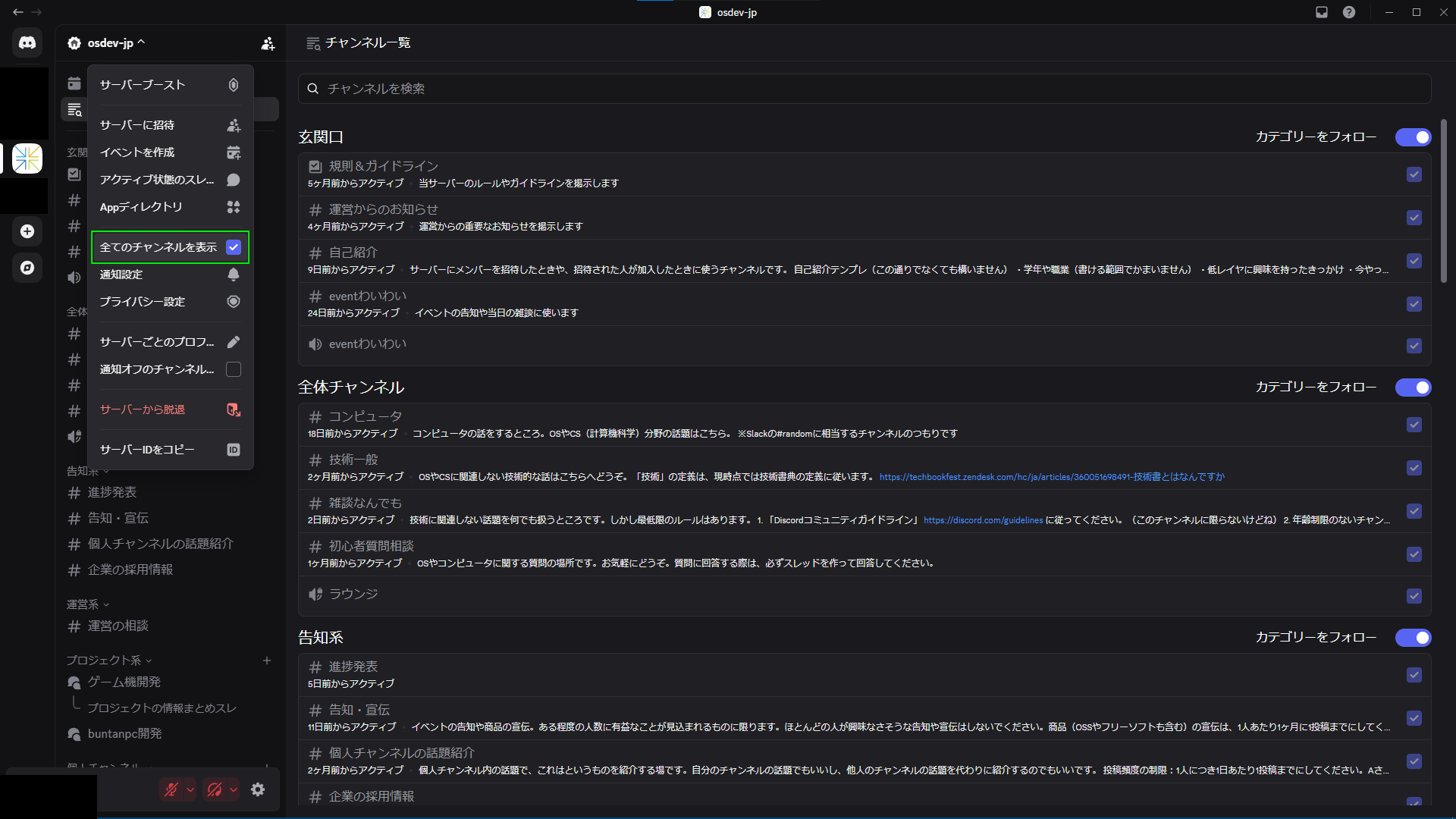Focus the チャンネルを検索 field
1456x819 pixels.
864,89
